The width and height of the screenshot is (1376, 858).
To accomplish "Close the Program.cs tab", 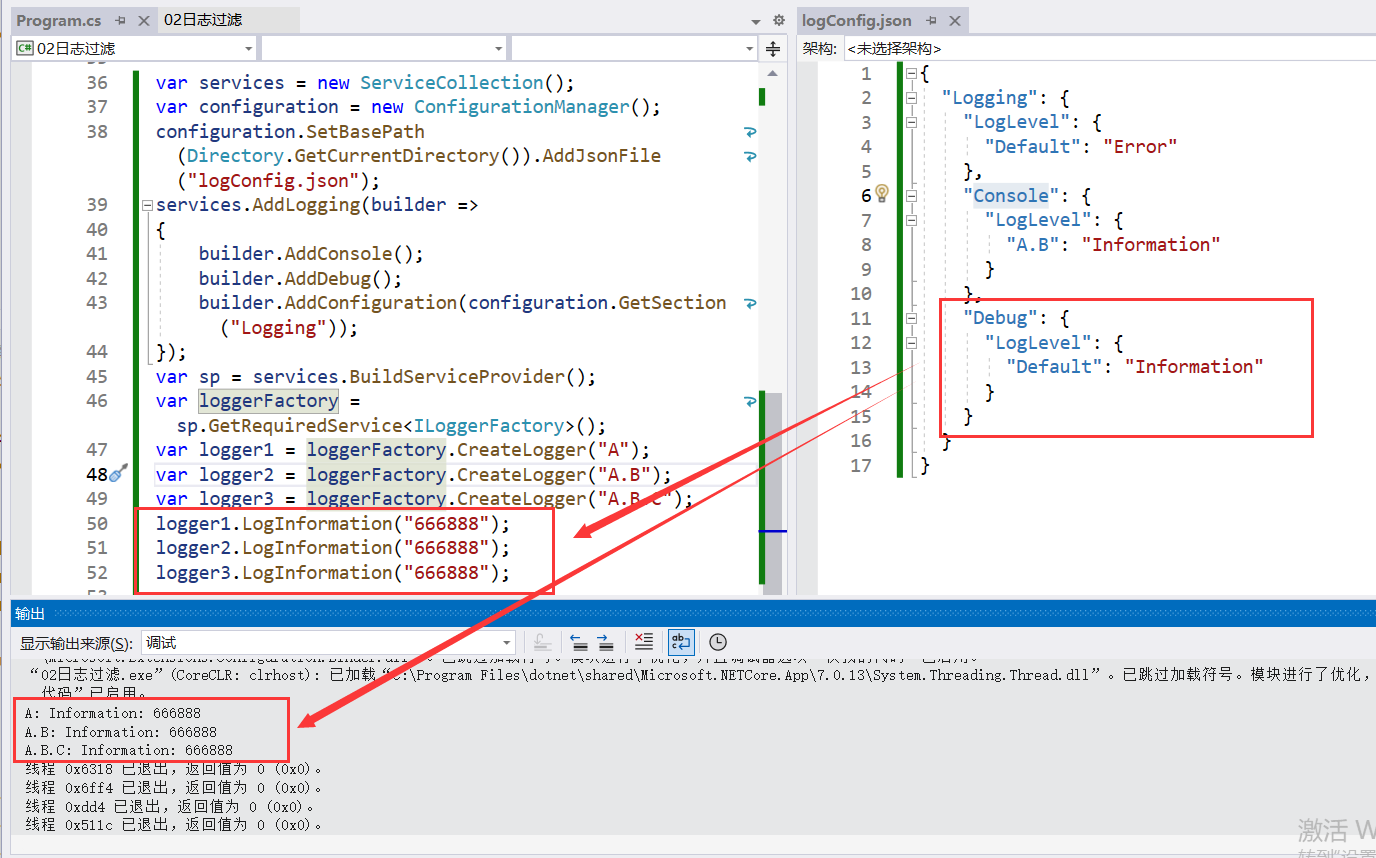I will (143, 20).
